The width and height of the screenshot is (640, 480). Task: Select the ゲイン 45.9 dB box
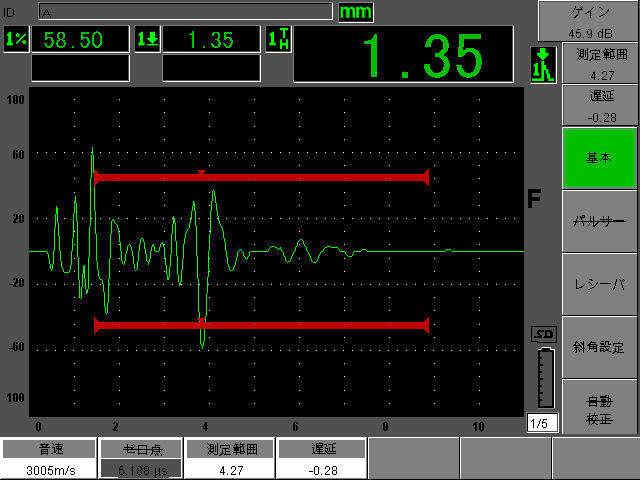[x=590, y=19]
